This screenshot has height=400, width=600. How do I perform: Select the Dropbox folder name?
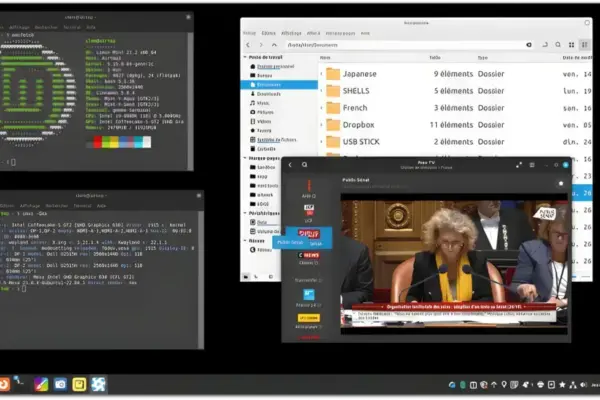tap(358, 125)
